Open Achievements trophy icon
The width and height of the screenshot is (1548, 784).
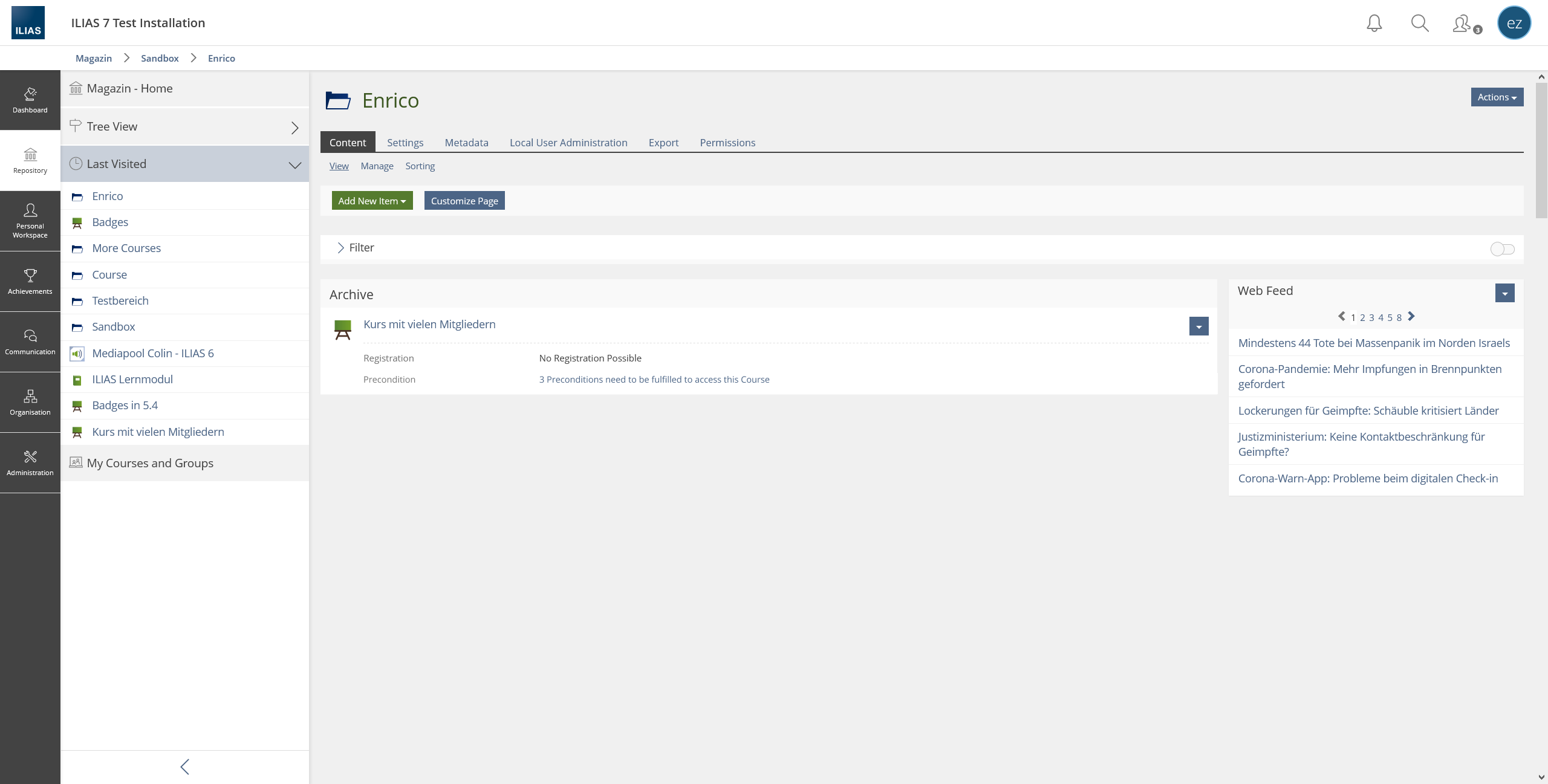point(30,282)
